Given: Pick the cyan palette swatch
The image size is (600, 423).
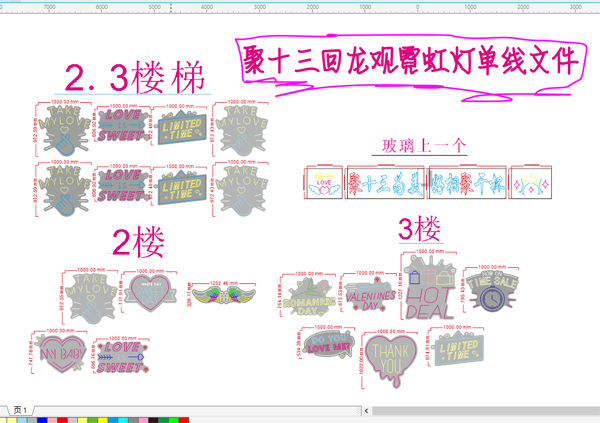Looking at the screenshot, I should click(x=123, y=420).
